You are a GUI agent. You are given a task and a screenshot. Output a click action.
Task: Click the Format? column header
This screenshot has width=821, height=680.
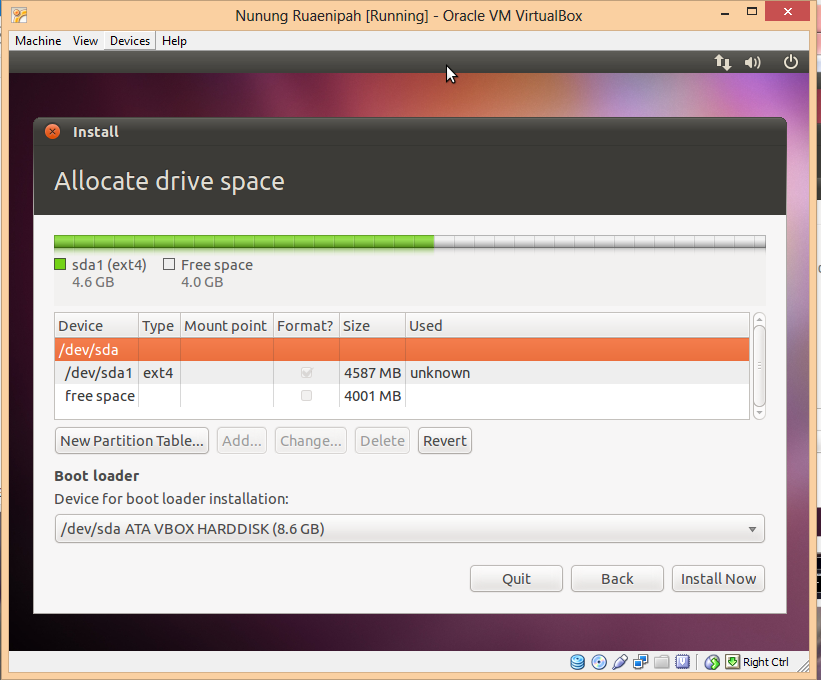306,326
